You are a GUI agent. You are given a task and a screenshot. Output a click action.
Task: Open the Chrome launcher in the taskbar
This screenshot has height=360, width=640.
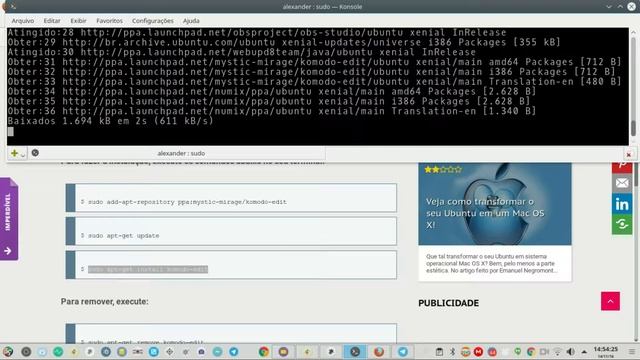click(264, 351)
